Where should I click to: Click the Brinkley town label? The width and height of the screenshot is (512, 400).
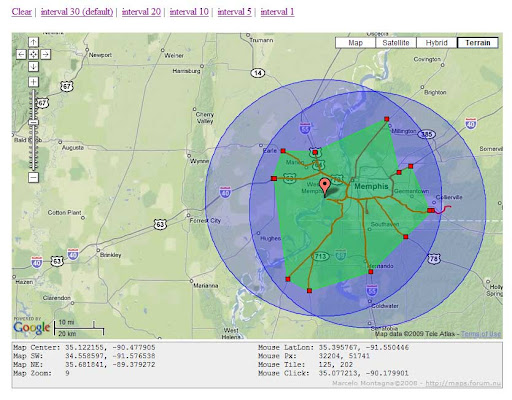111,255
